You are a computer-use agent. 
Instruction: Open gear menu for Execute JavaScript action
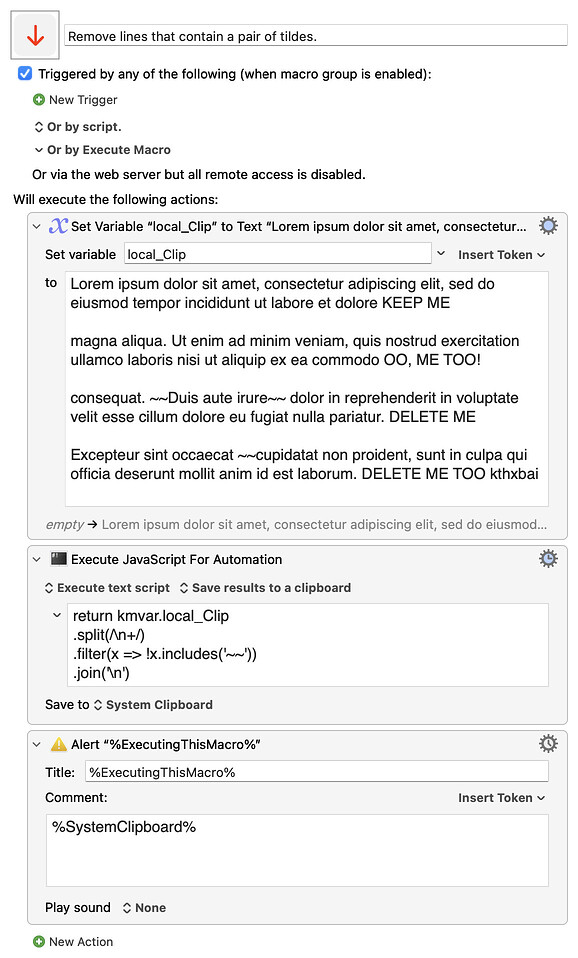point(548,559)
